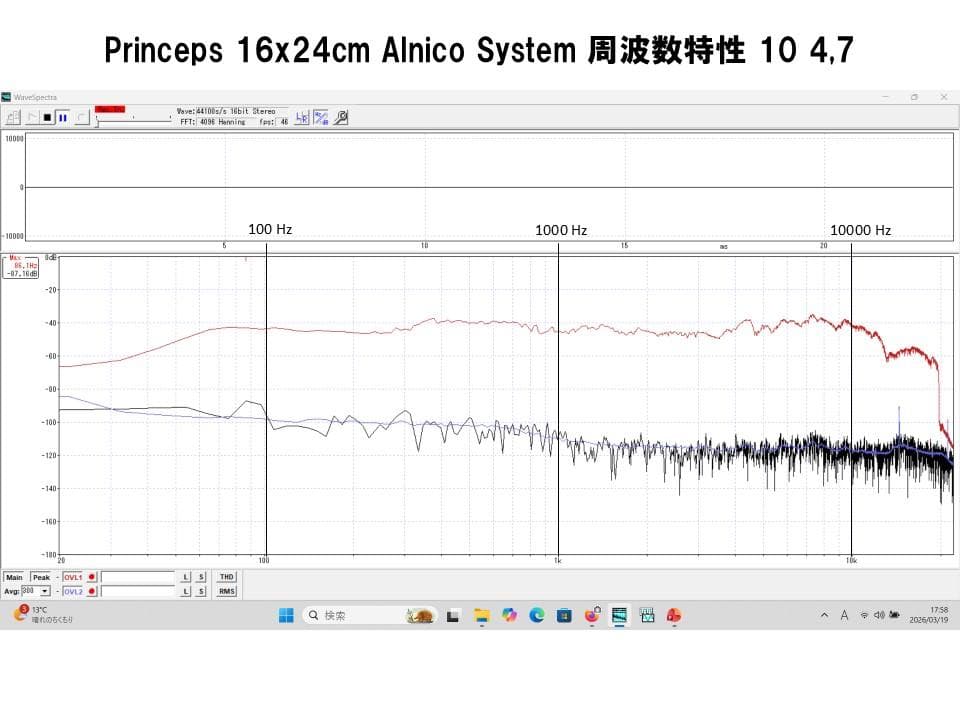This screenshot has width=960, height=720.
Task: Open the wave generator app taskbar icon
Action: (647, 615)
